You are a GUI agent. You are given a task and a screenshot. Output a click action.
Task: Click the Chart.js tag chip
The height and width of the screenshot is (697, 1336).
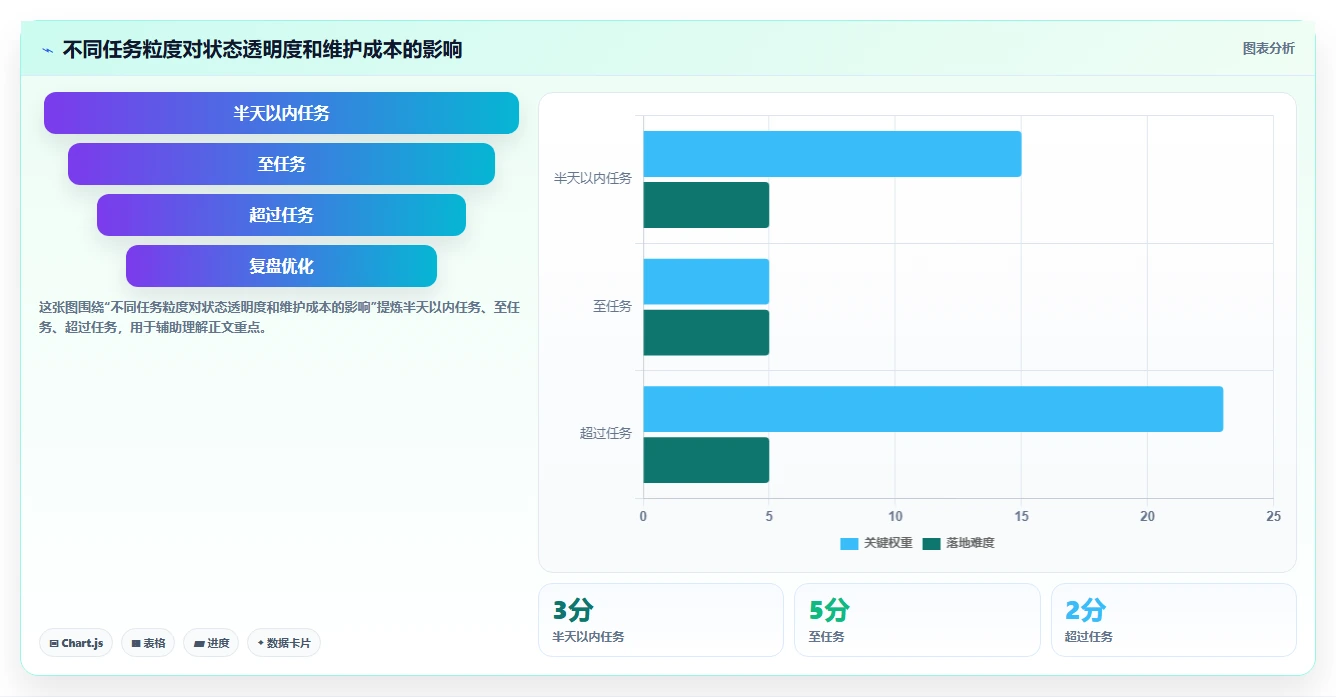coord(76,643)
